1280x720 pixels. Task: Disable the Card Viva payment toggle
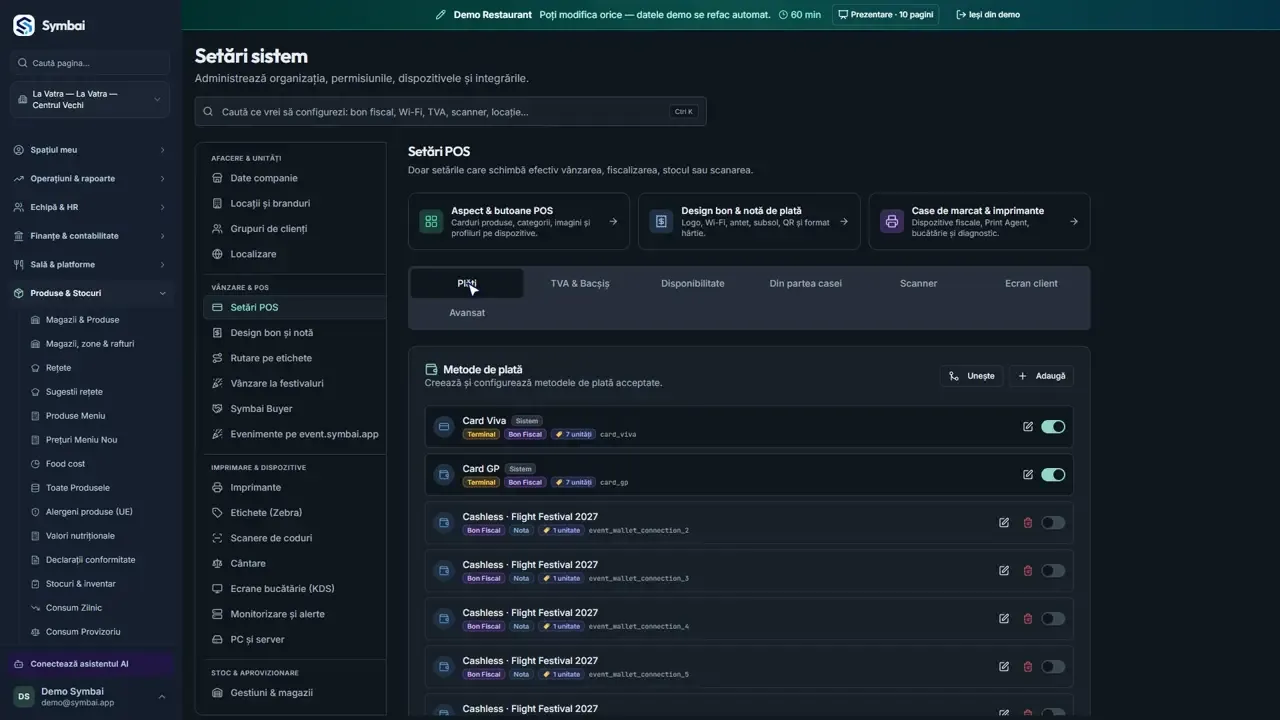tap(1053, 427)
